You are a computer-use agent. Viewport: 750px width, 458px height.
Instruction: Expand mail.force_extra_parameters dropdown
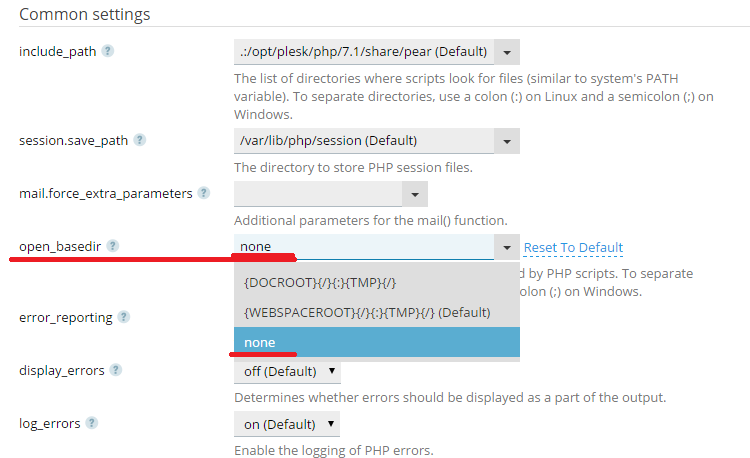pyautogui.click(x=414, y=194)
